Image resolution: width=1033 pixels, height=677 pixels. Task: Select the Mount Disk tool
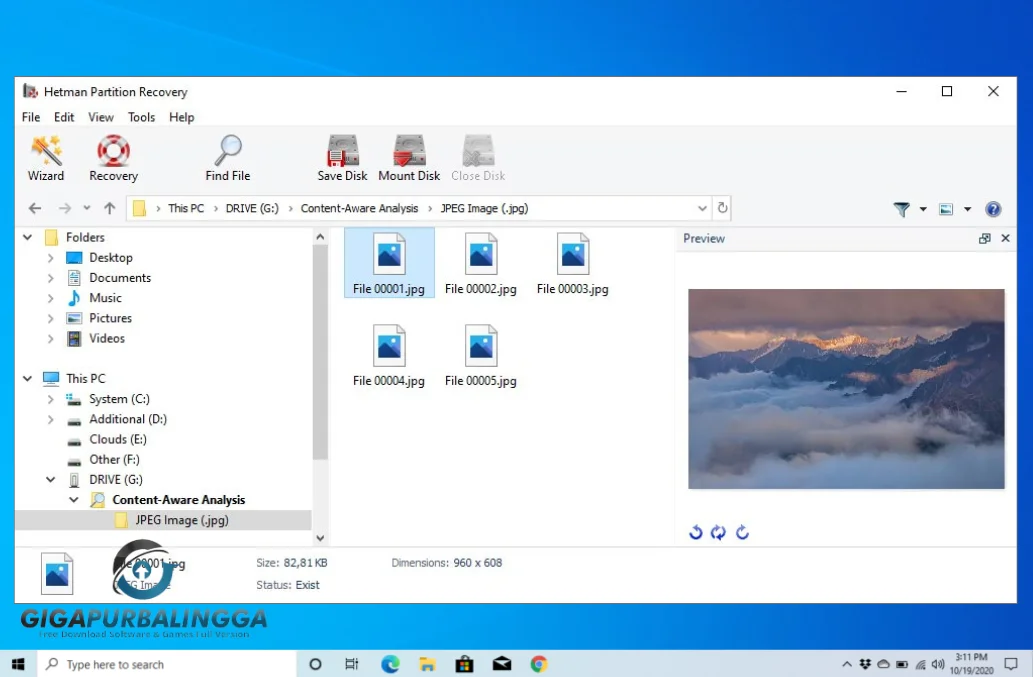click(x=409, y=156)
